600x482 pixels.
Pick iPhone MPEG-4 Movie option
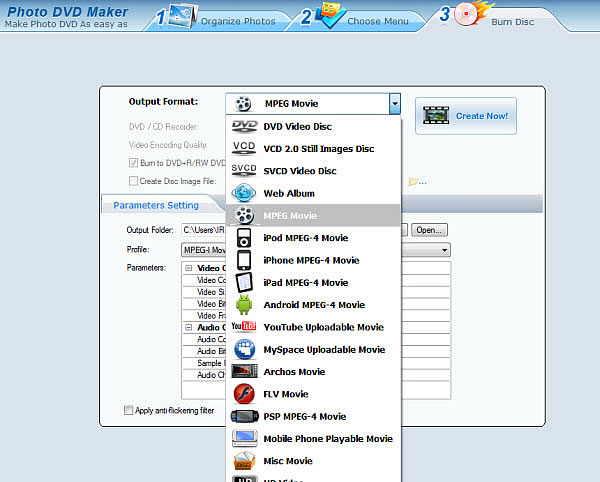click(313, 260)
